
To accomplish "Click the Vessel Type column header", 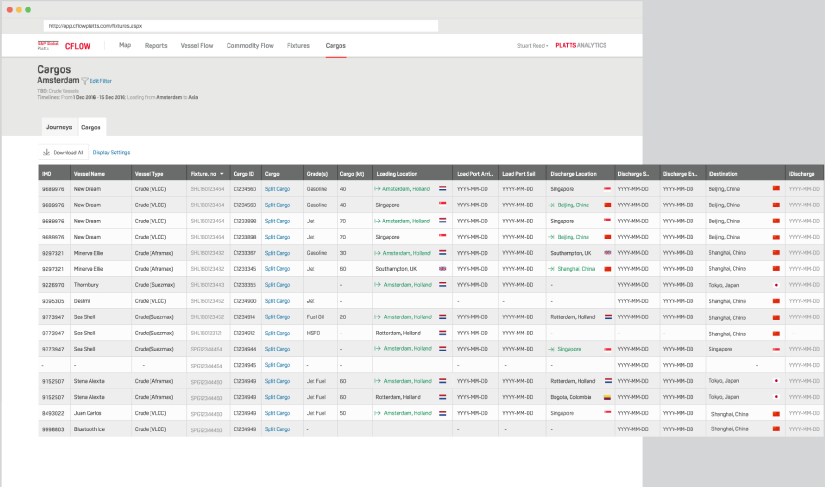I will point(159,174).
